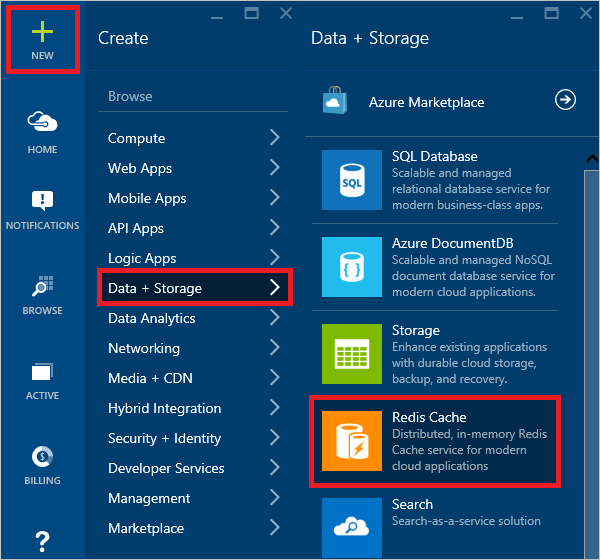The width and height of the screenshot is (600, 560).
Task: Expand the Mobile Apps chevron
Action: tap(275, 198)
